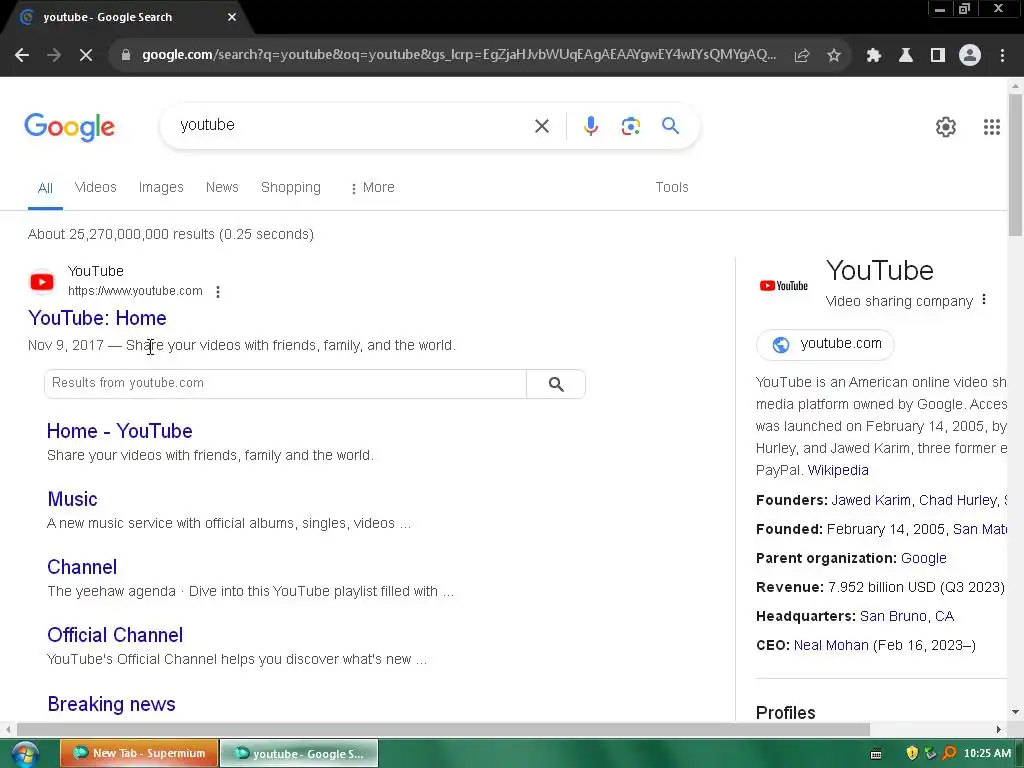Image resolution: width=1024 pixels, height=768 pixels.
Task: Click the taskbar clock 10:25 AM
Action: (987, 753)
